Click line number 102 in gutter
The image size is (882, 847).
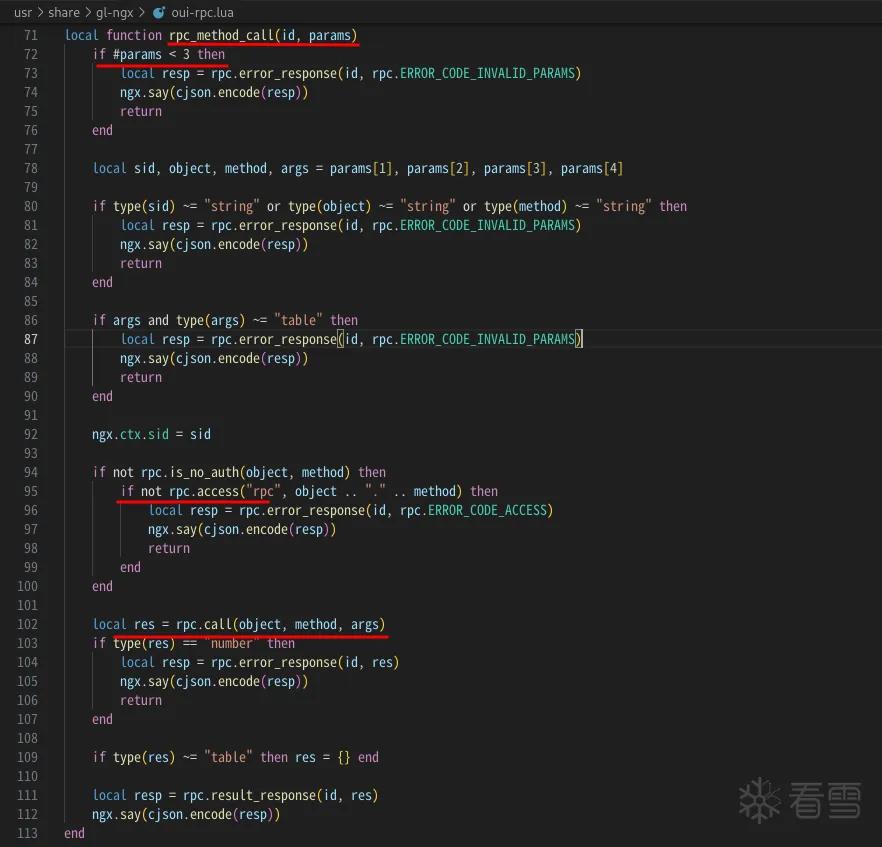point(28,624)
